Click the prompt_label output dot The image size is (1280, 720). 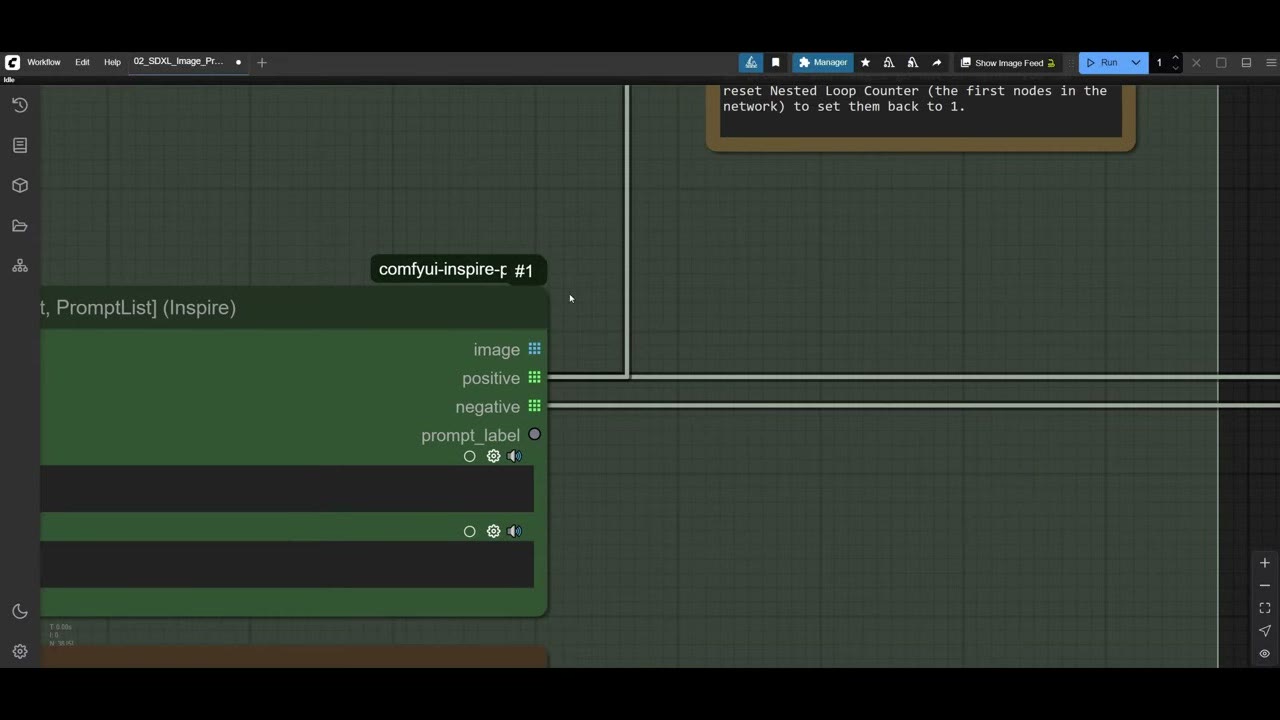pos(535,434)
